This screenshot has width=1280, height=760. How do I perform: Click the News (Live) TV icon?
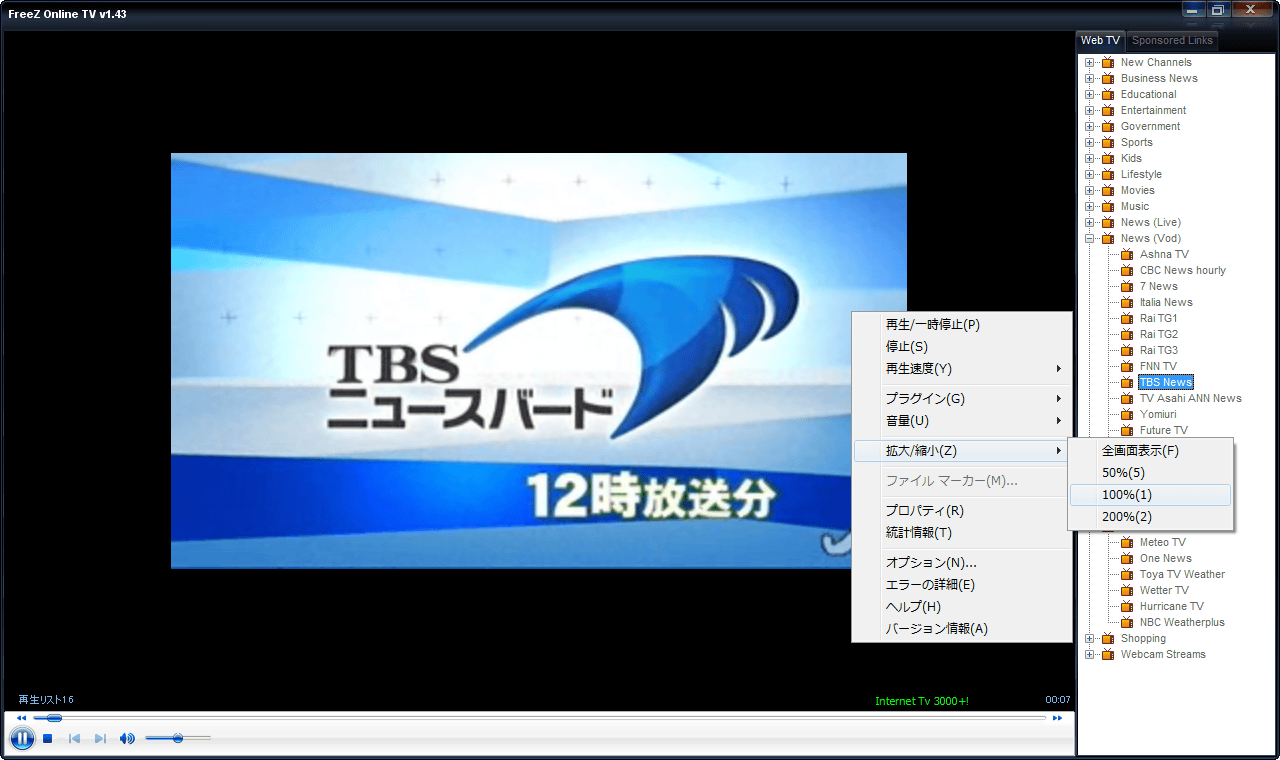(x=1108, y=222)
